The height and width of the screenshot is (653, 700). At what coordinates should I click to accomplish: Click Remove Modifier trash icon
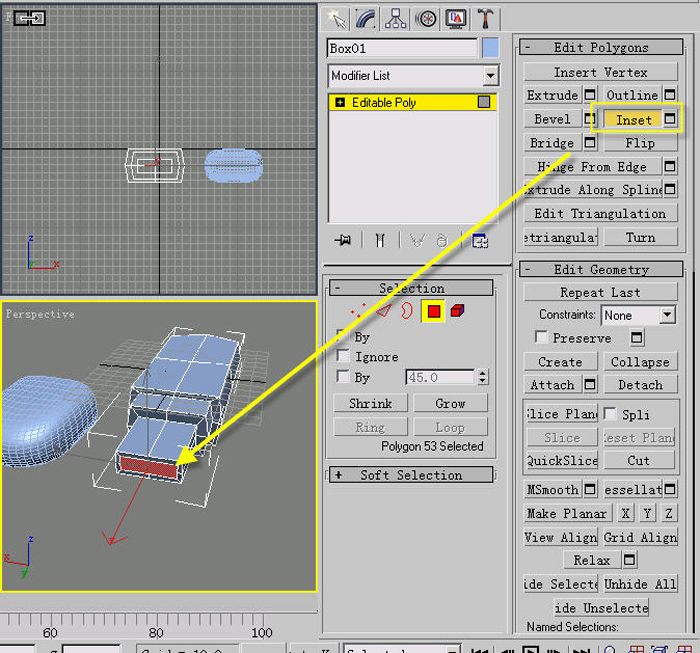(442, 241)
